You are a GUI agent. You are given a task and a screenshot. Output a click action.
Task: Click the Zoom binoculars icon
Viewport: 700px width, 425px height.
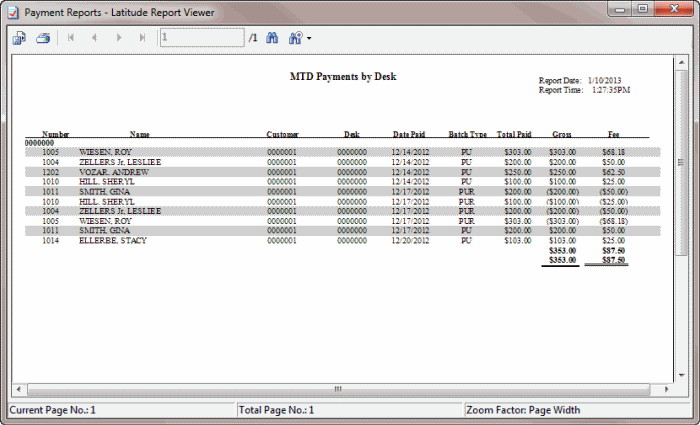tap(295, 38)
